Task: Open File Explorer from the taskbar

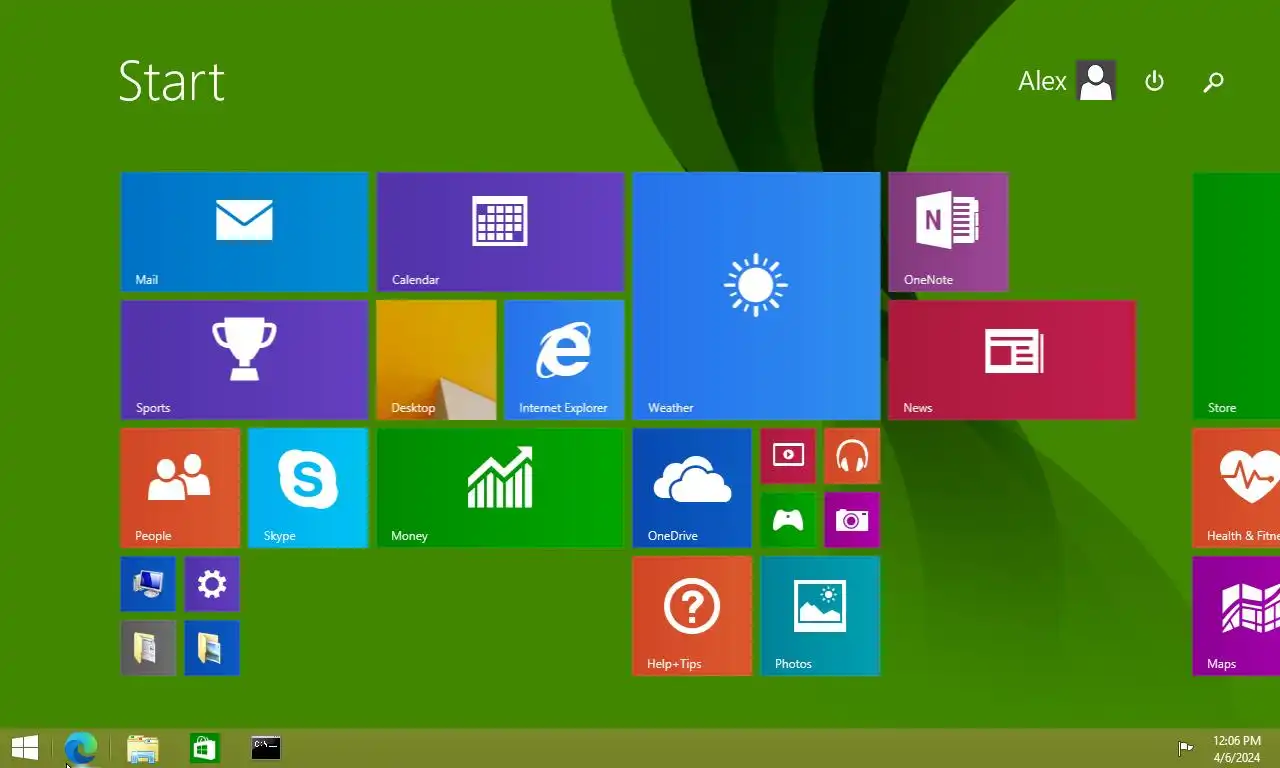Action: coord(143,749)
